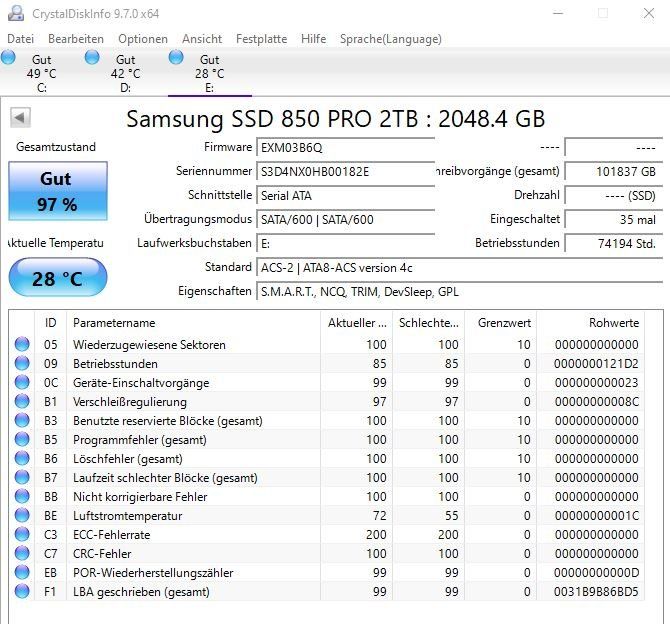Select the Luftstromtemperatur parameter text

127,516
